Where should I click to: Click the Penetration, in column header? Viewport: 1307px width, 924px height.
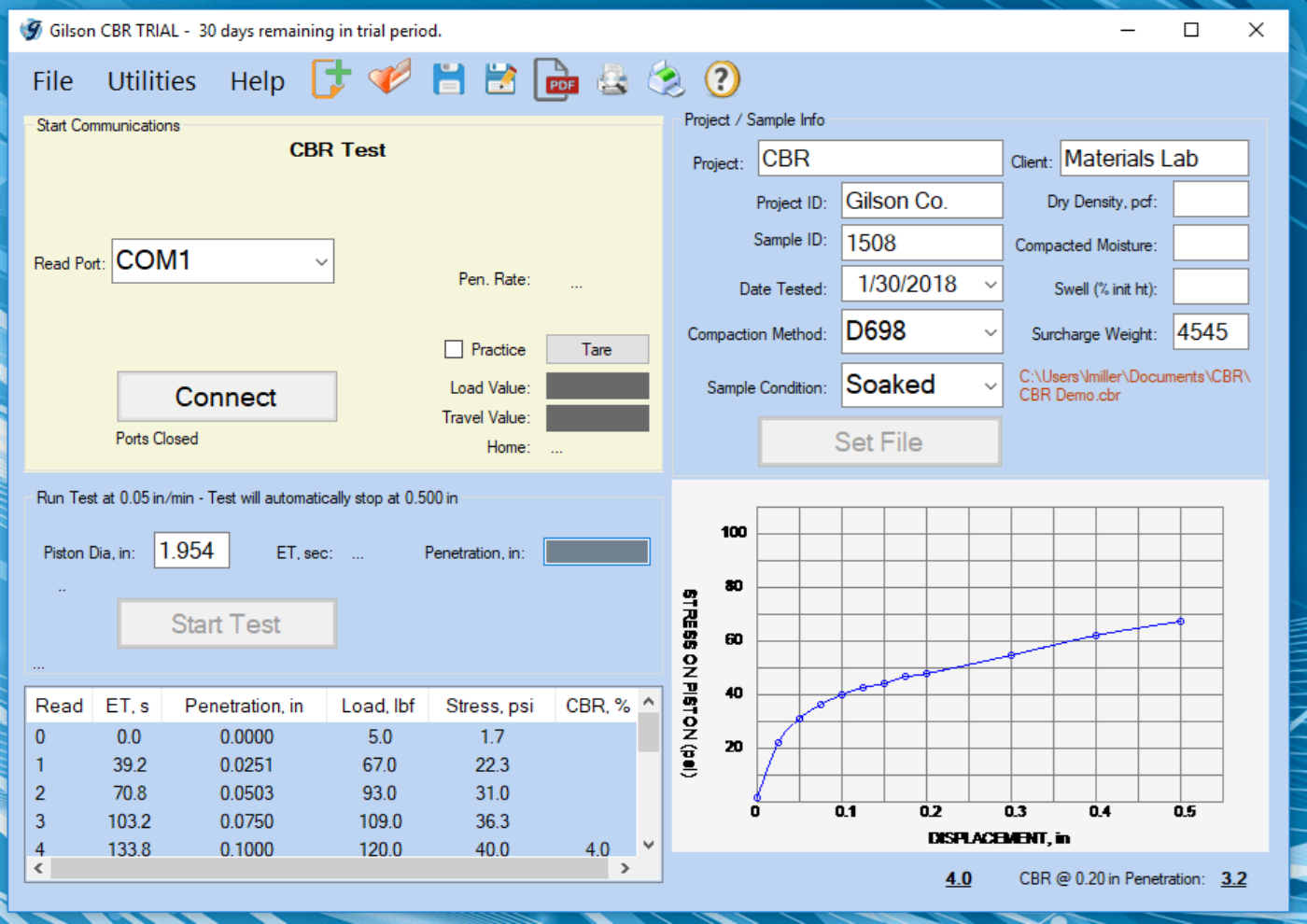(x=244, y=706)
